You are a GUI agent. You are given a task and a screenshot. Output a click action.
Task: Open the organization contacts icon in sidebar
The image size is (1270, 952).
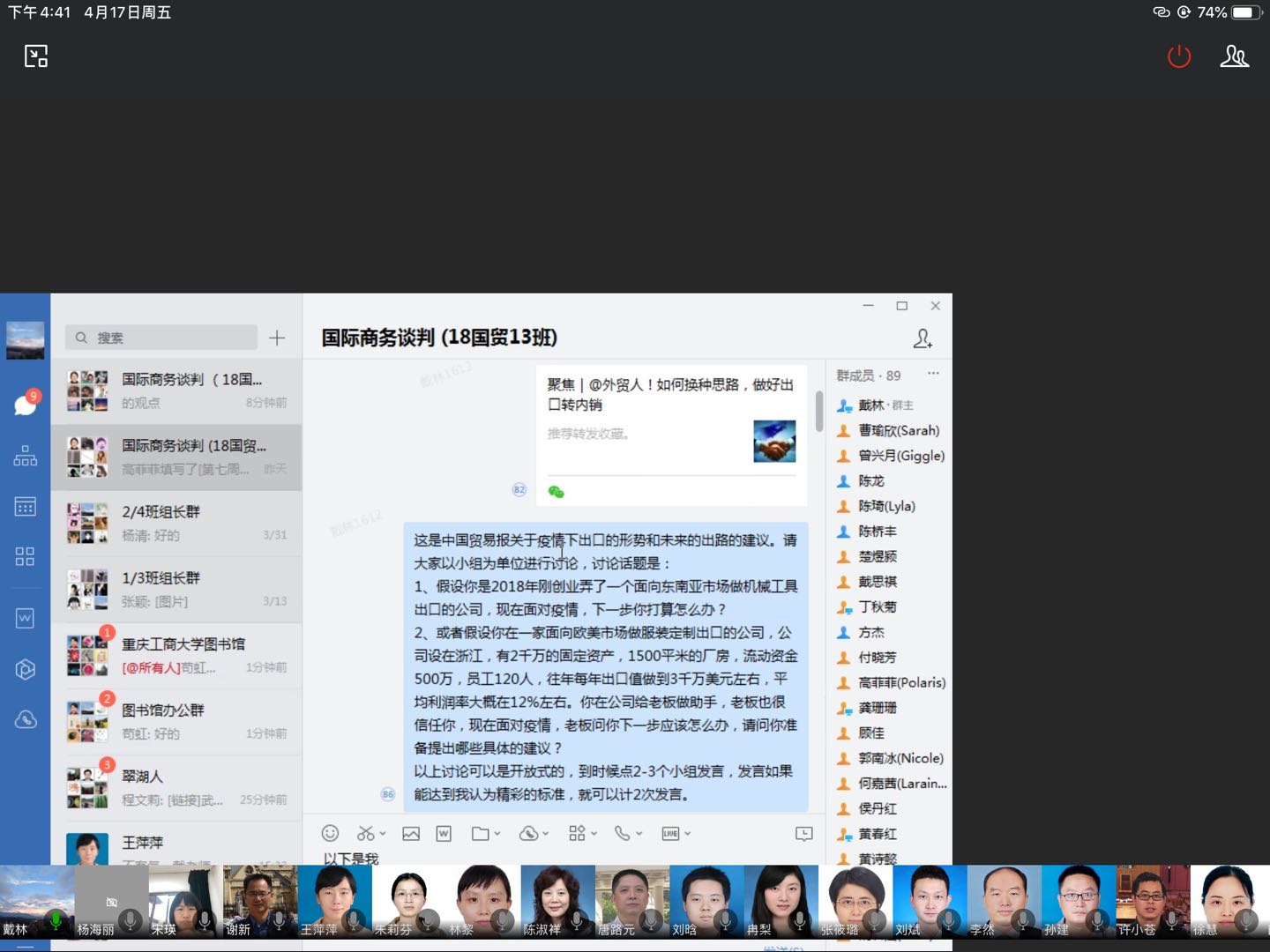click(x=26, y=456)
